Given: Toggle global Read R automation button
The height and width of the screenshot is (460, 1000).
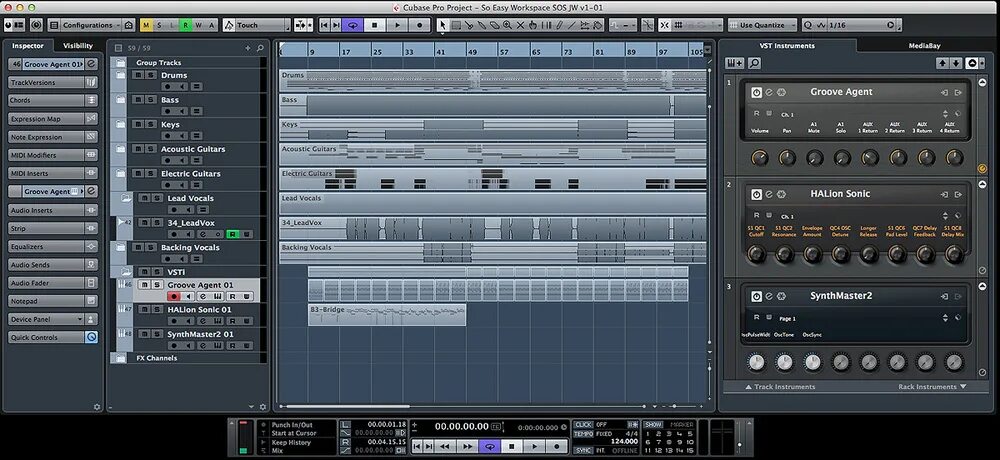Looking at the screenshot, I should pyautogui.click(x=186, y=26).
